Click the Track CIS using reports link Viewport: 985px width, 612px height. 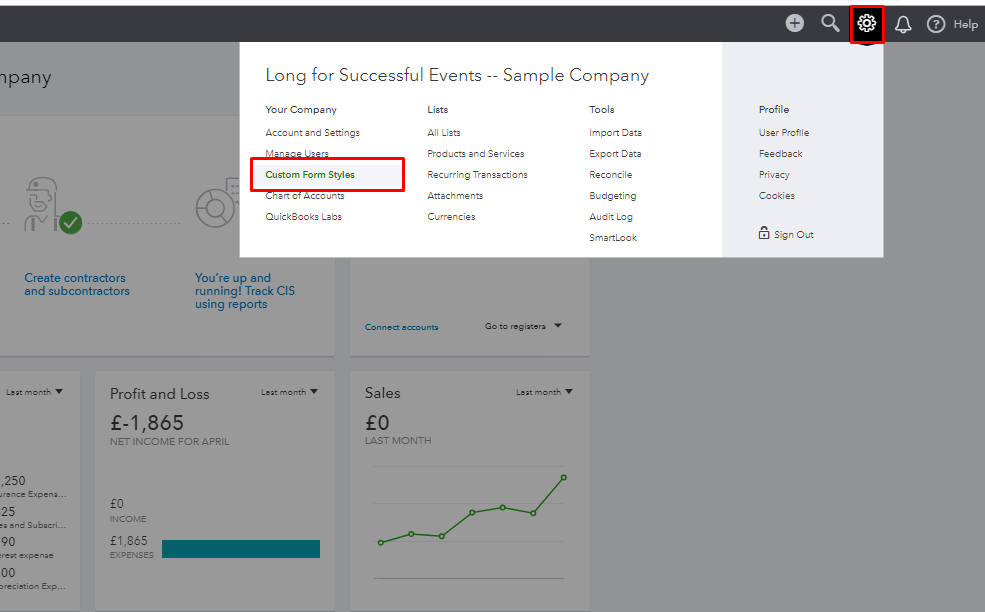(245, 291)
